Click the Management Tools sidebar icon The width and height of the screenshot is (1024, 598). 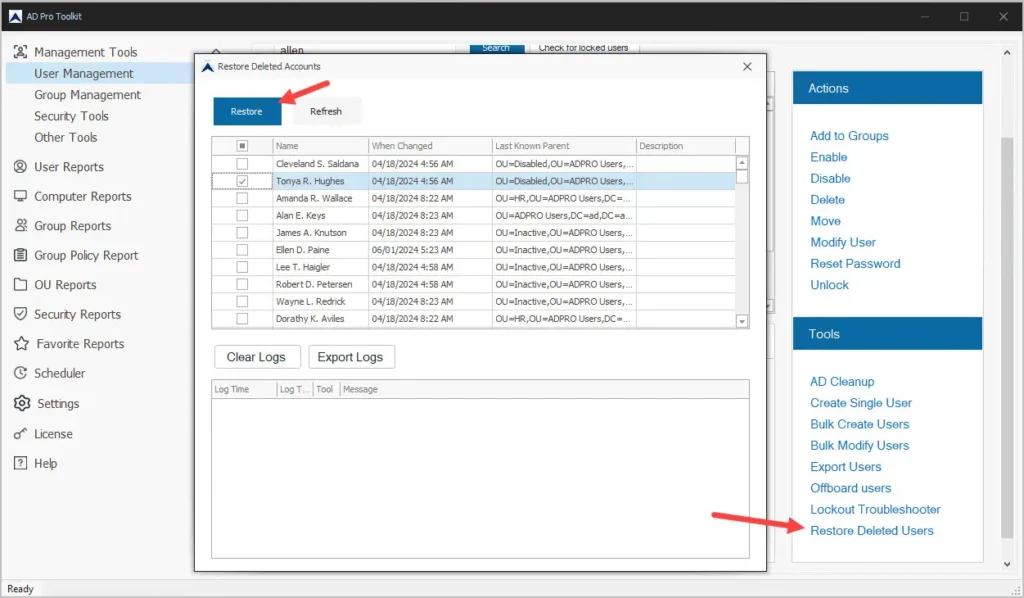(x=20, y=52)
